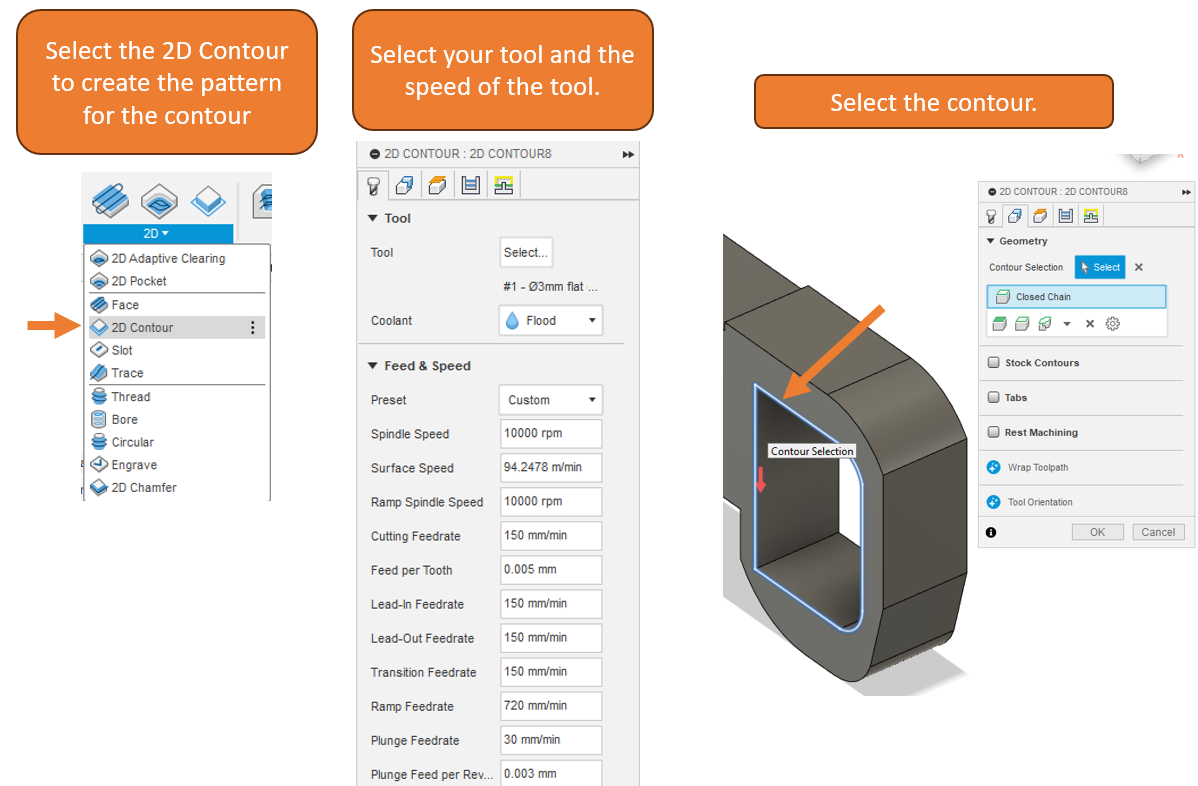Click the blue Contour Selection Select button

(x=1100, y=267)
